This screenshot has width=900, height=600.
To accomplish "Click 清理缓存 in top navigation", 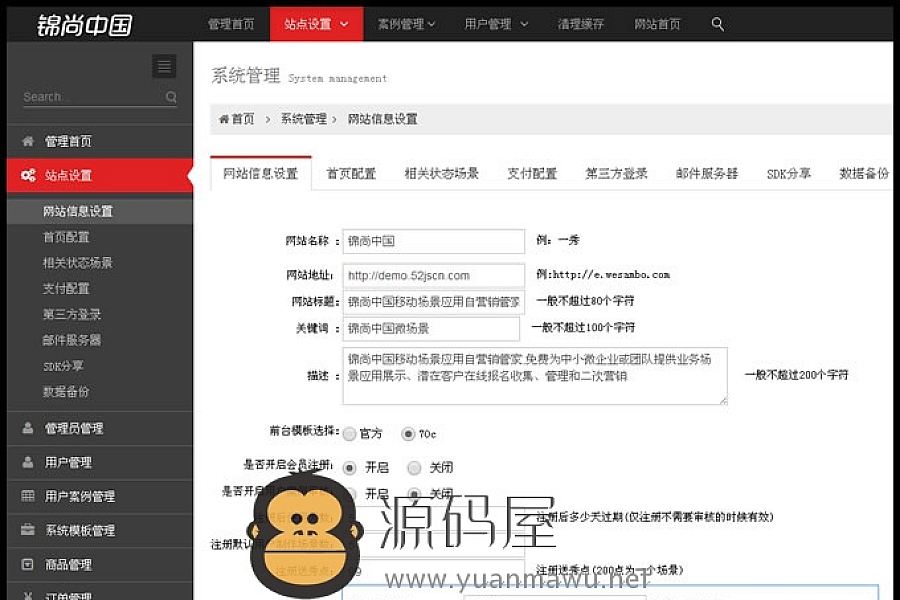I will (x=580, y=24).
